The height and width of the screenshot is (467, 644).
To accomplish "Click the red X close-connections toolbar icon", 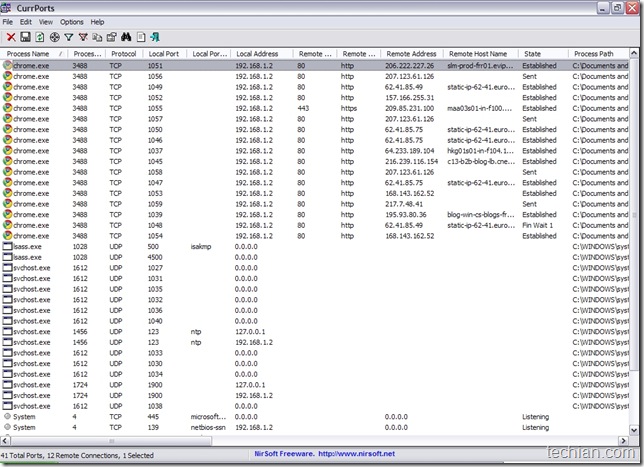I will coord(11,37).
